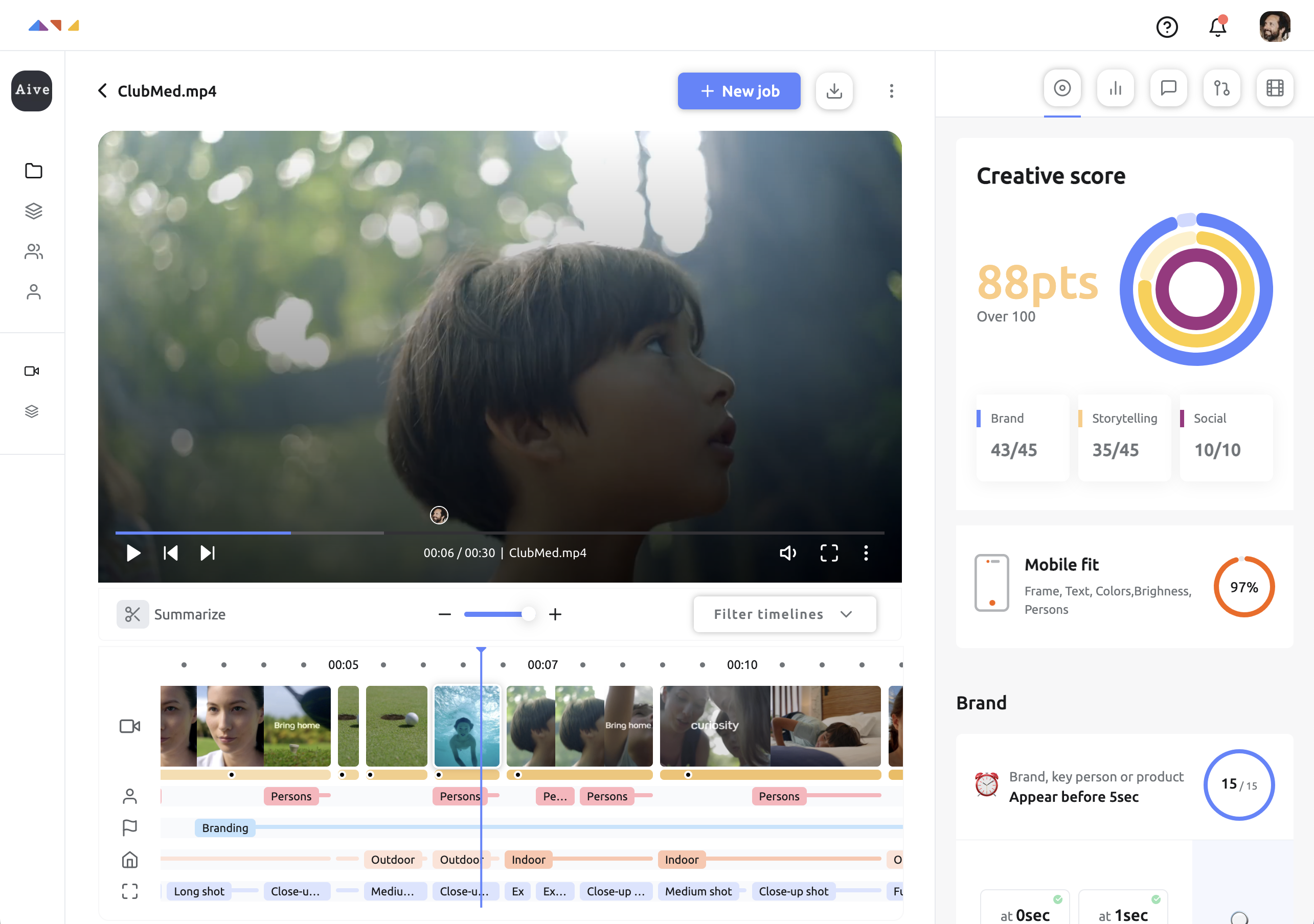Open the folder icon in sidebar
Screen dimensions: 1314x924
[33, 171]
